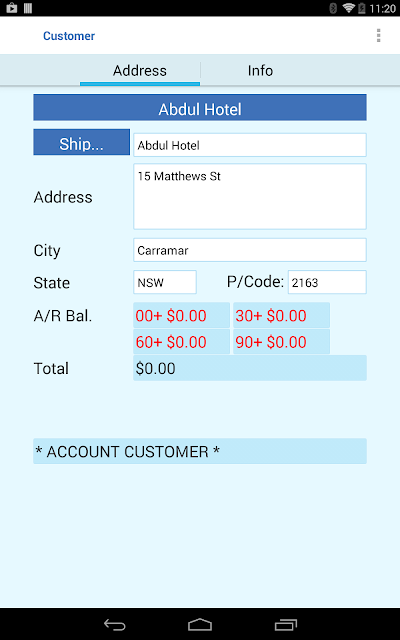400x640 pixels.
Task: Switch to the Info tab
Action: pos(260,70)
